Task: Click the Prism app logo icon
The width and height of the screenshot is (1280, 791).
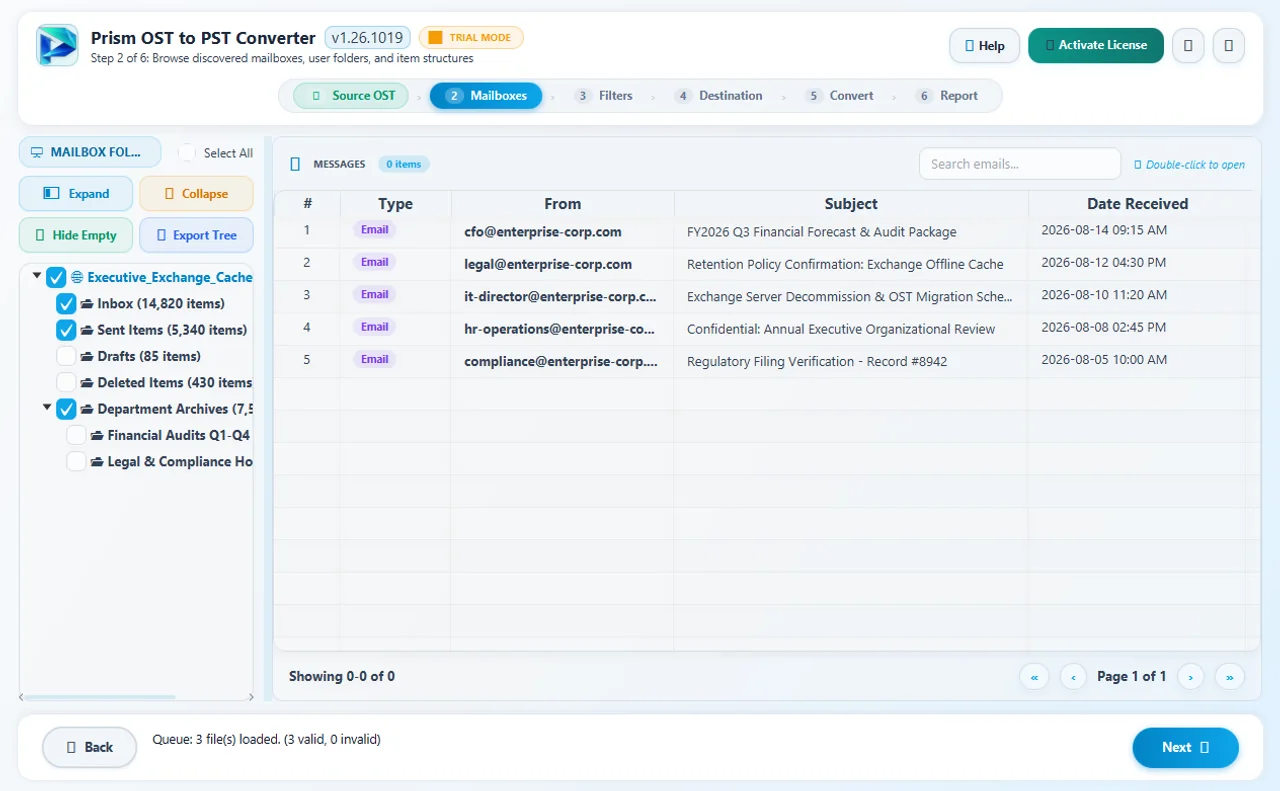Action: [x=57, y=46]
